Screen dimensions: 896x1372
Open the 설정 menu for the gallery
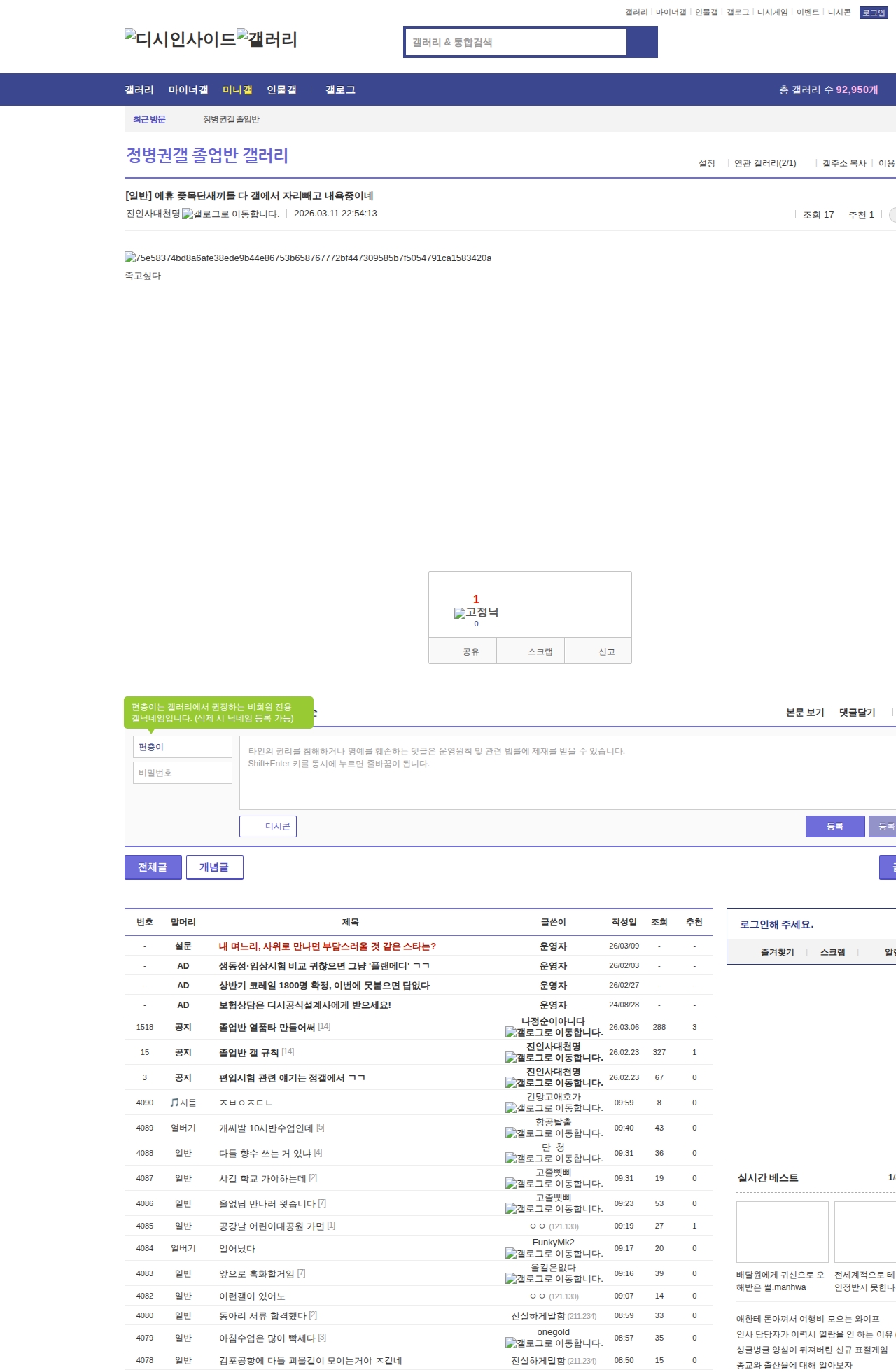pos(707,163)
